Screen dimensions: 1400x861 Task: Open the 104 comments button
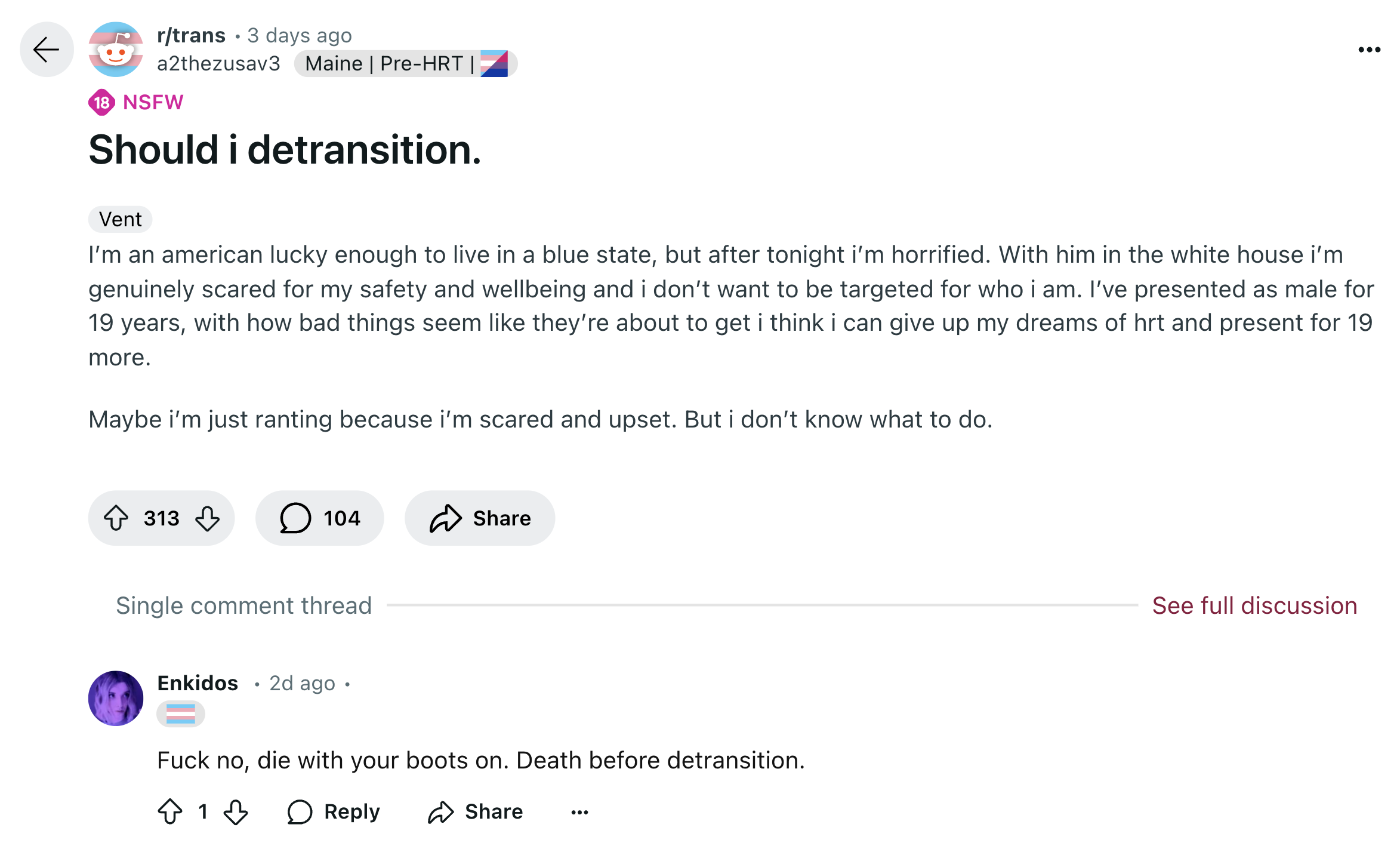320,518
